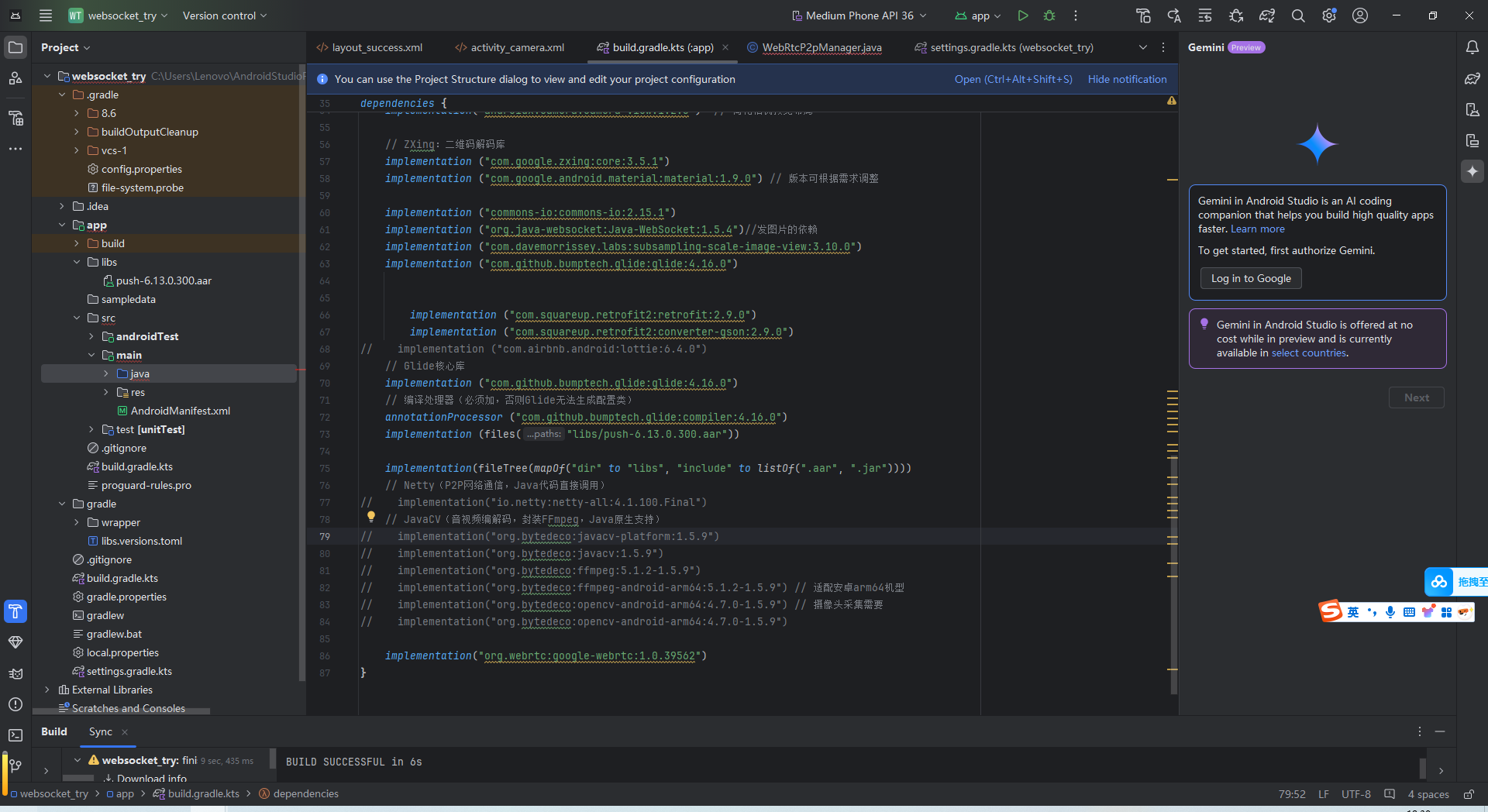Click the cursor position 79:52 indicator
The width and height of the screenshot is (1488, 812).
pos(1292,794)
